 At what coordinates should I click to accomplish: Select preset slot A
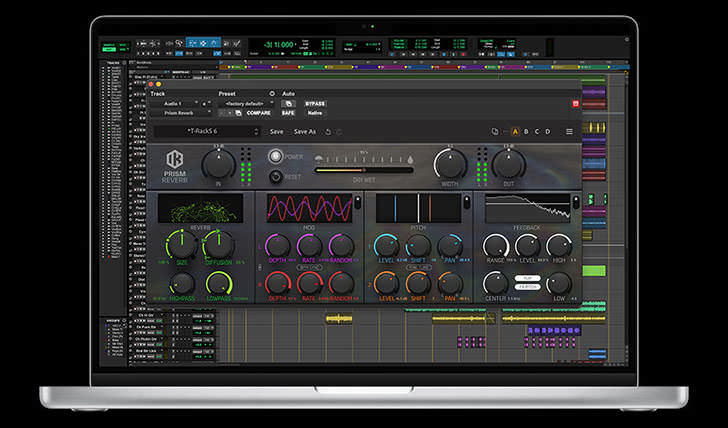coord(515,132)
